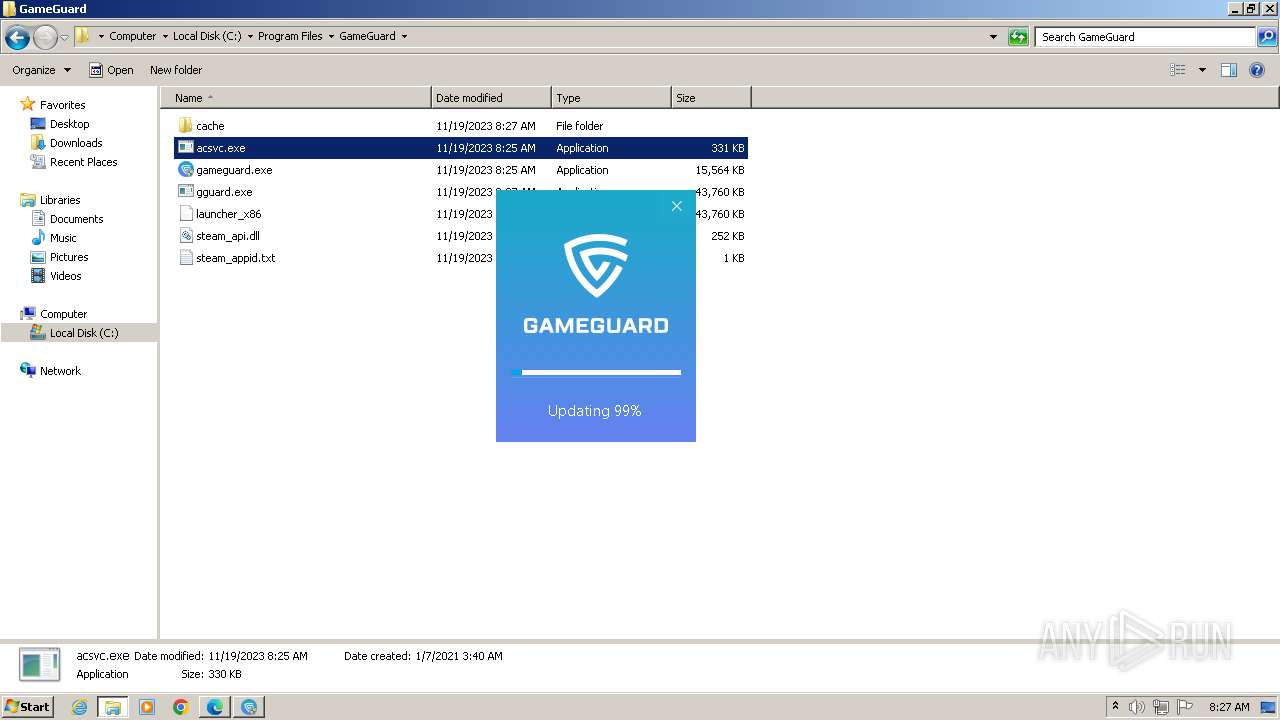Viewport: 1280px width, 720px height.
Task: Go forward with the Forward arrow
Action: coord(45,38)
